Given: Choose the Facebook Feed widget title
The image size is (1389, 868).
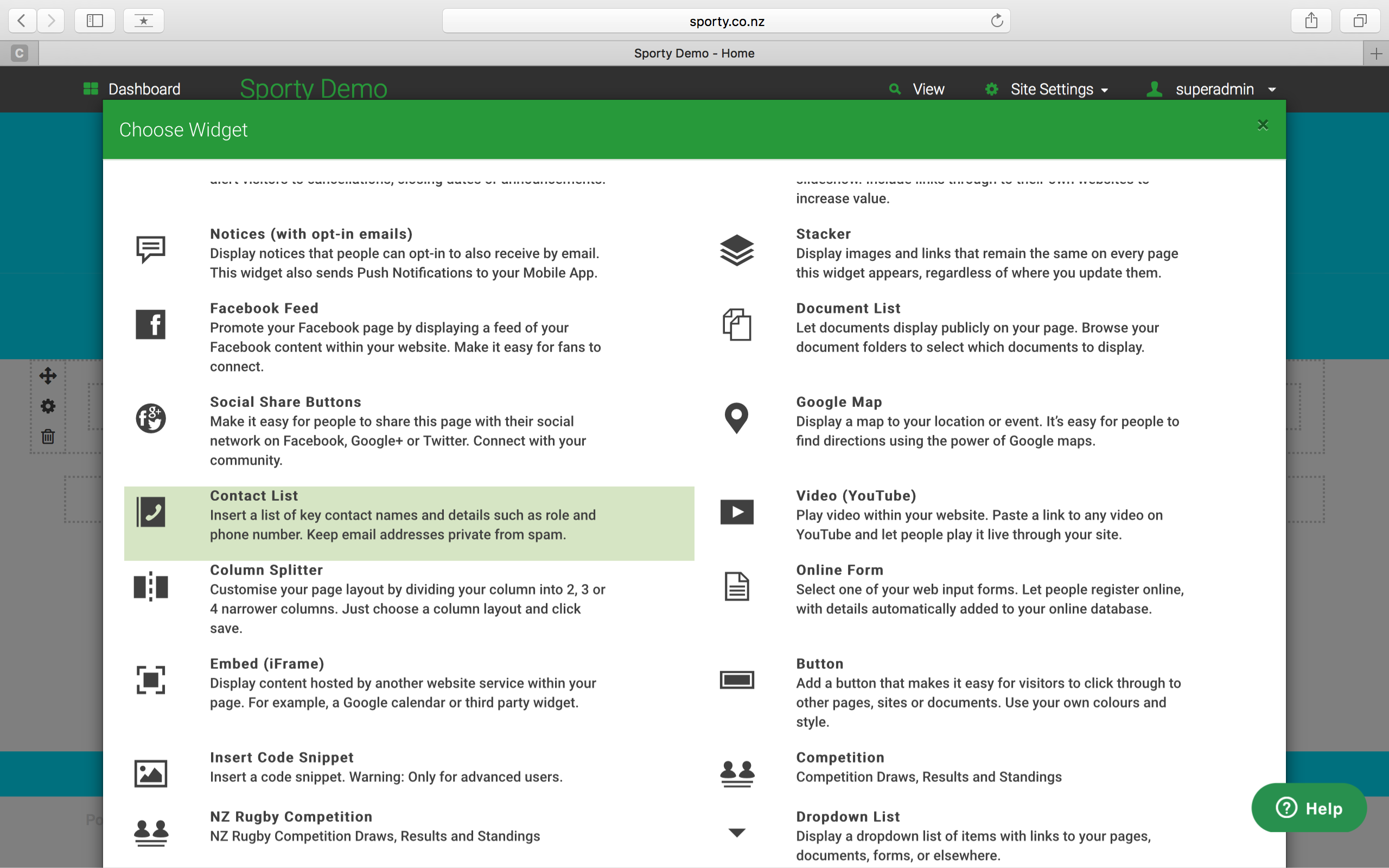Looking at the screenshot, I should point(264,308).
